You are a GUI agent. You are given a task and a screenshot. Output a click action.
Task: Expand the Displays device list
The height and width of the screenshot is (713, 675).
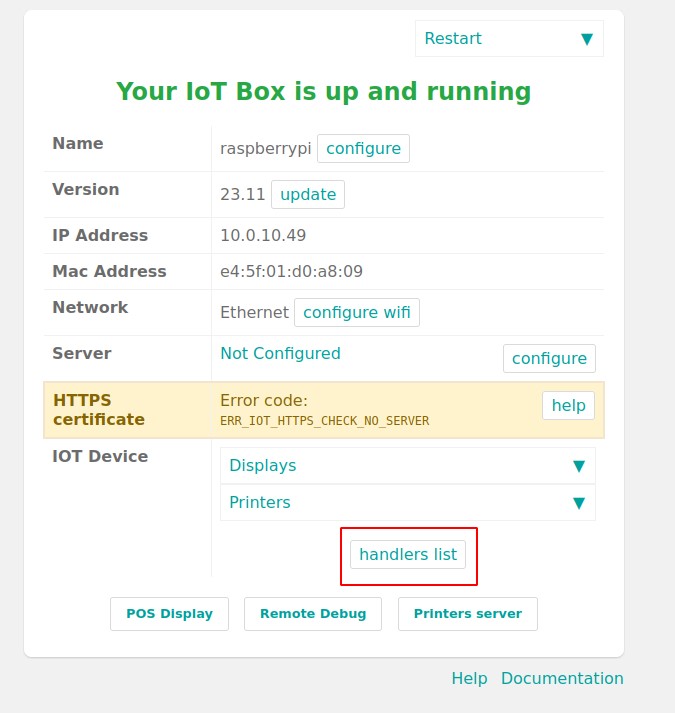point(408,466)
